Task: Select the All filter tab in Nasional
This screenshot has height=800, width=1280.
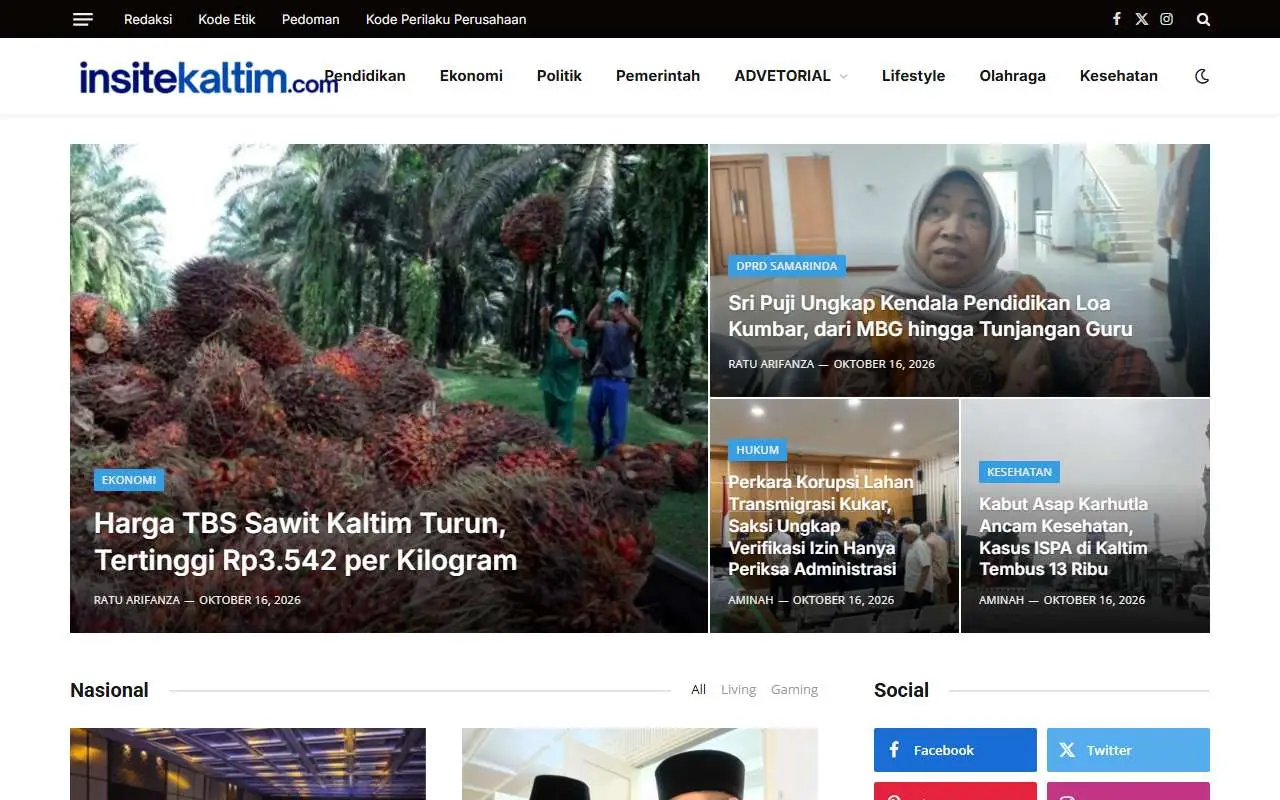Action: click(x=698, y=690)
